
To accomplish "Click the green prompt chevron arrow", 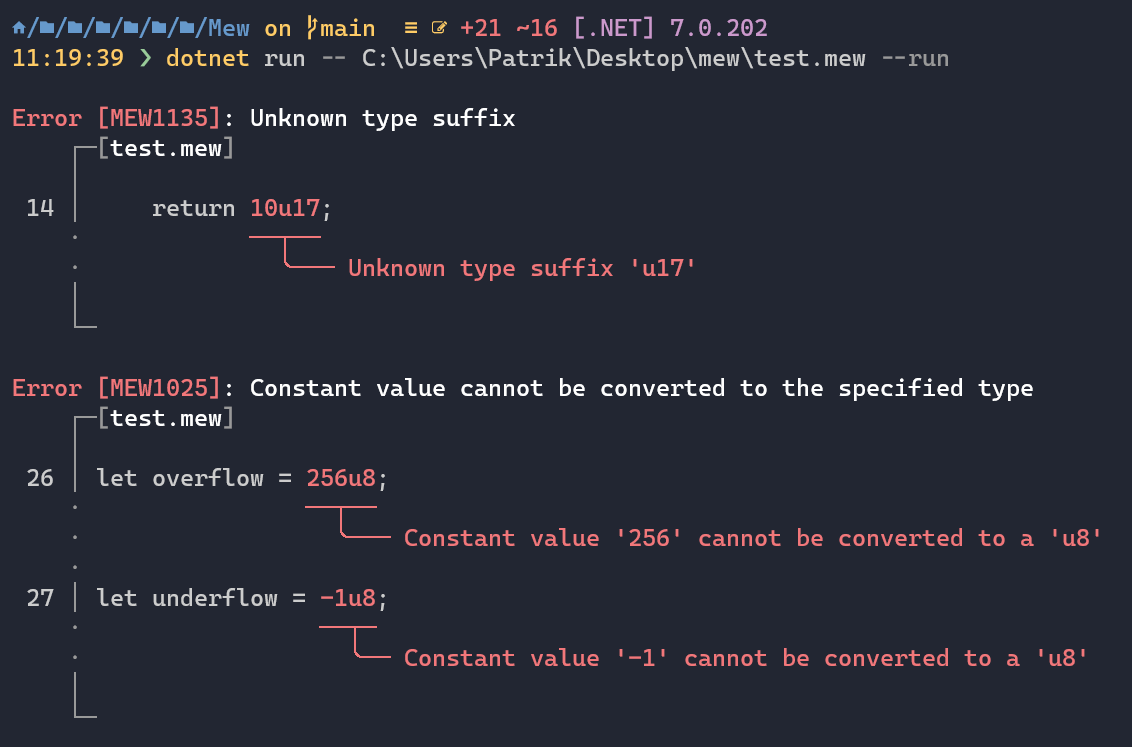I will tap(145, 58).
